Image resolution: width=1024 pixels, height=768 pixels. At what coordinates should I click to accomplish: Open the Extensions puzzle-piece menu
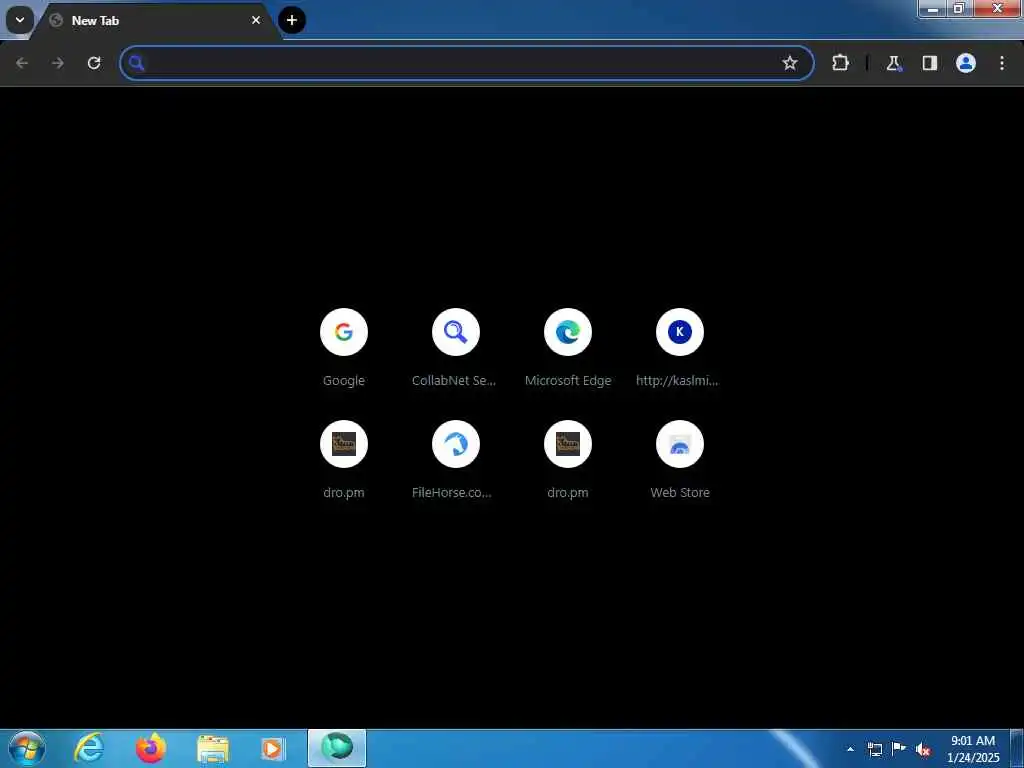(x=840, y=63)
